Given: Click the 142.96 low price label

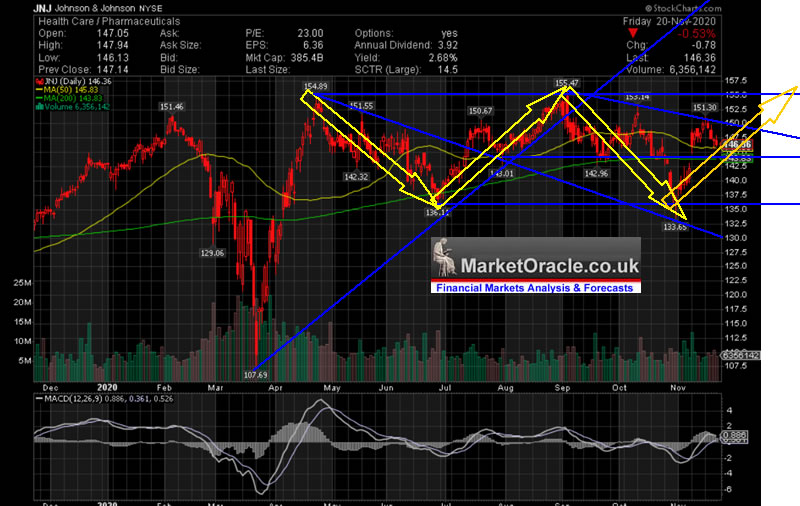Looking at the screenshot, I should point(596,173).
